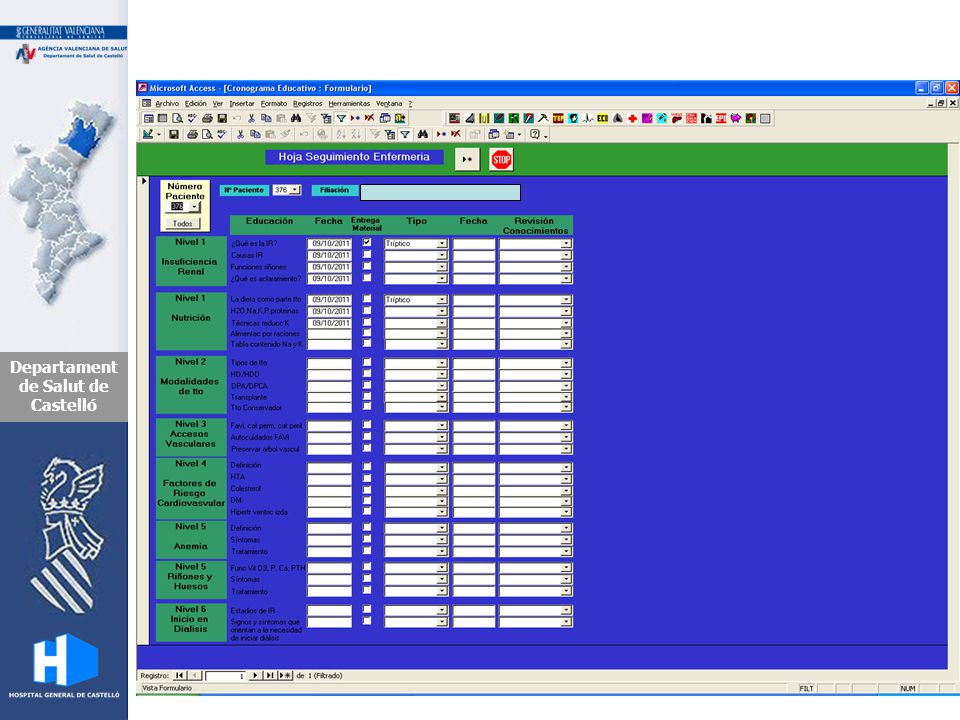The image size is (960, 720).
Task: Open Tipo dropdown for HTA row
Action: point(441,478)
